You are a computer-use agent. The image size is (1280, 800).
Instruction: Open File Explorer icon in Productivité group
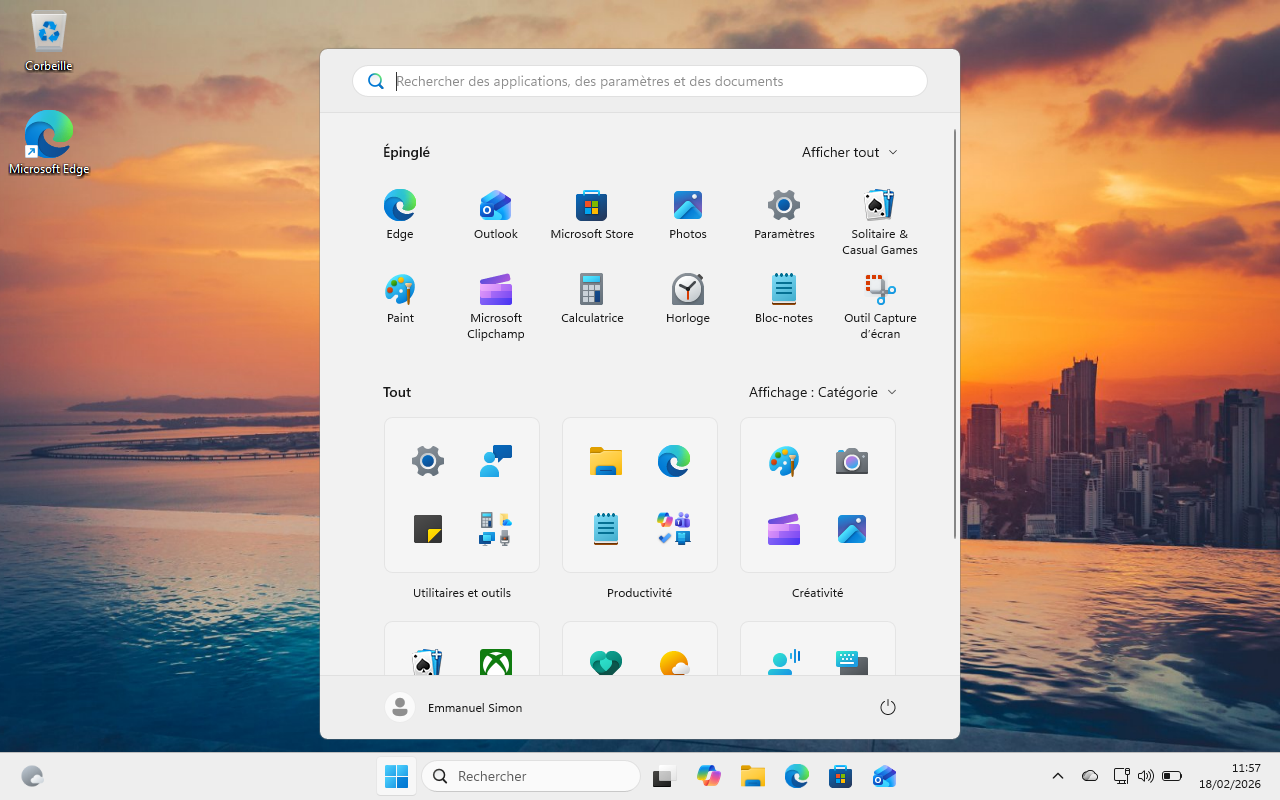pos(606,461)
